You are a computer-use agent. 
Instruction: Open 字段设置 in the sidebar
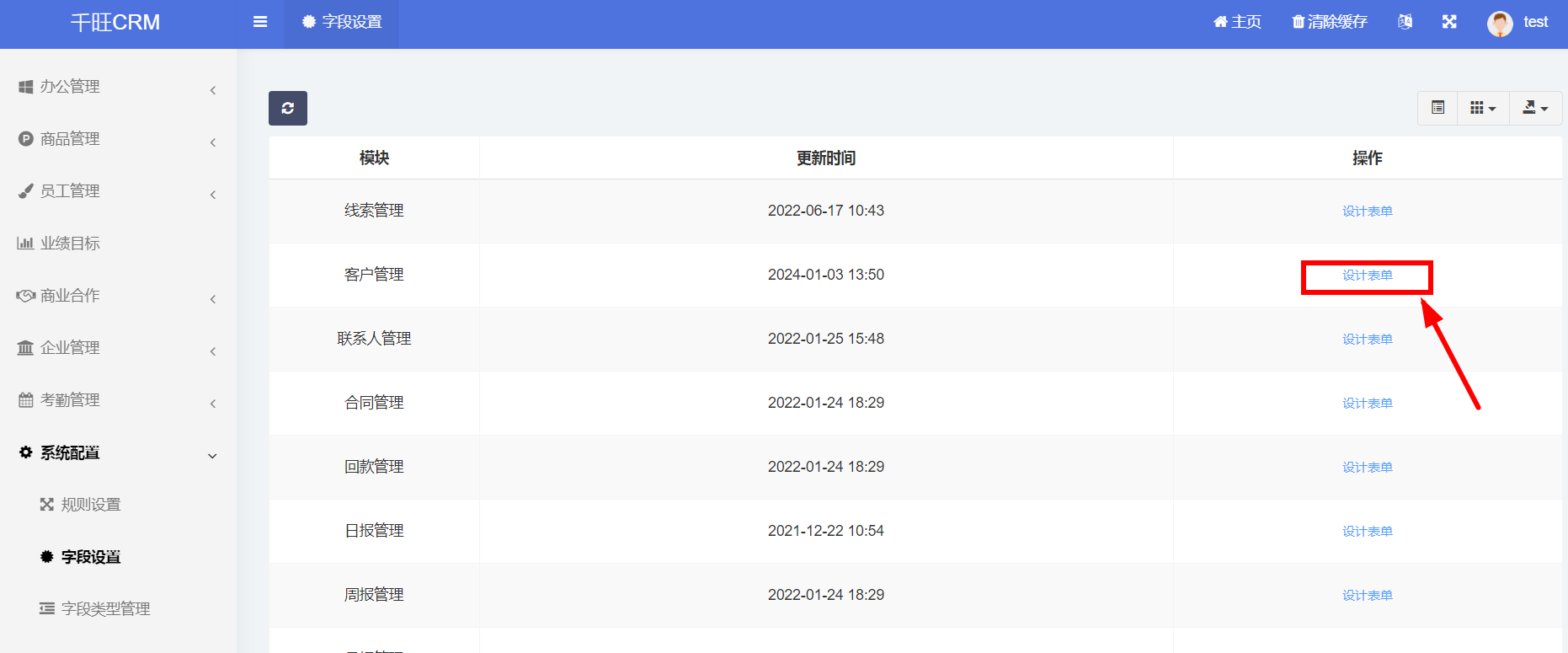pos(118,557)
